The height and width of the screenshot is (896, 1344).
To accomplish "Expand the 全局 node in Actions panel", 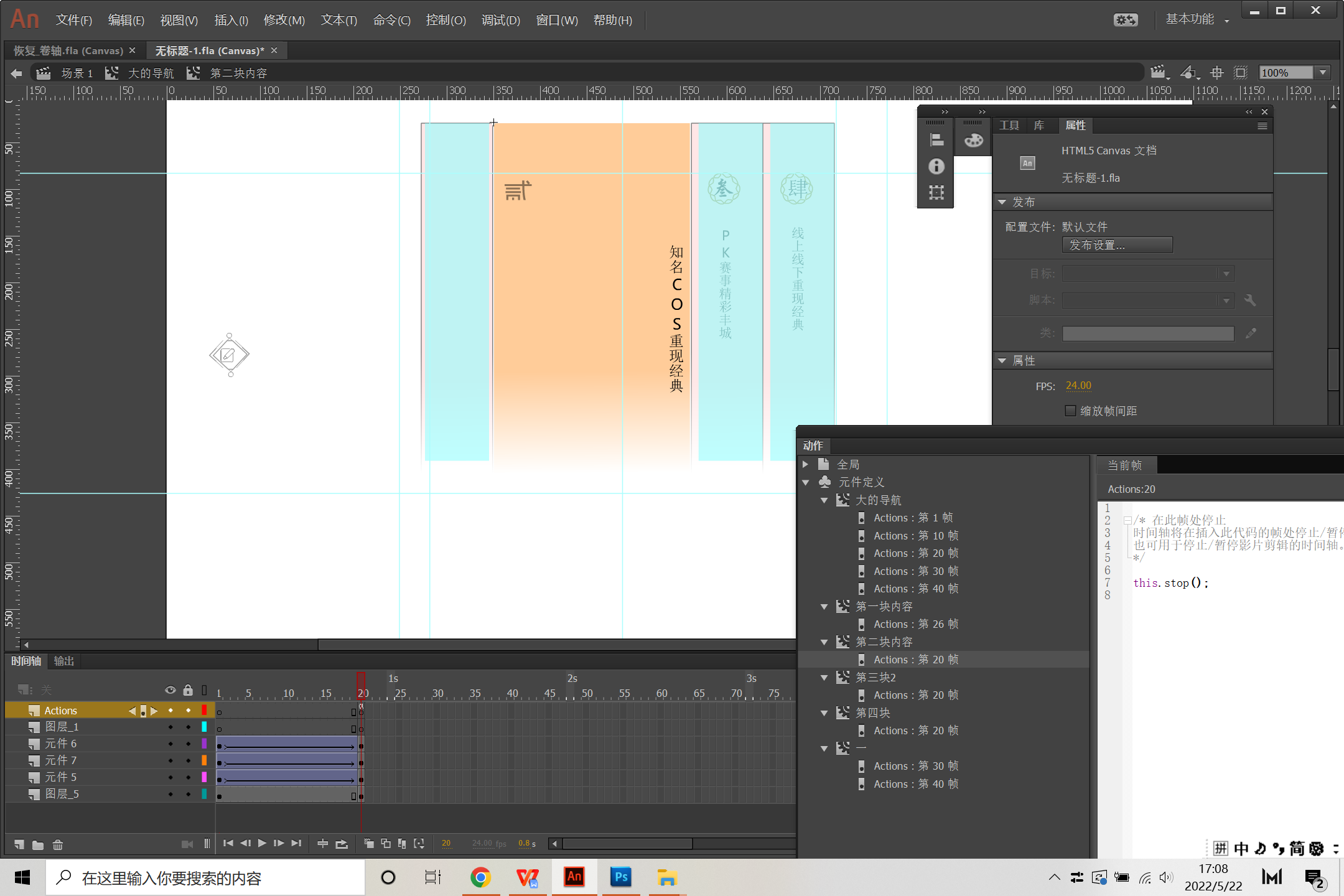I will (x=805, y=464).
